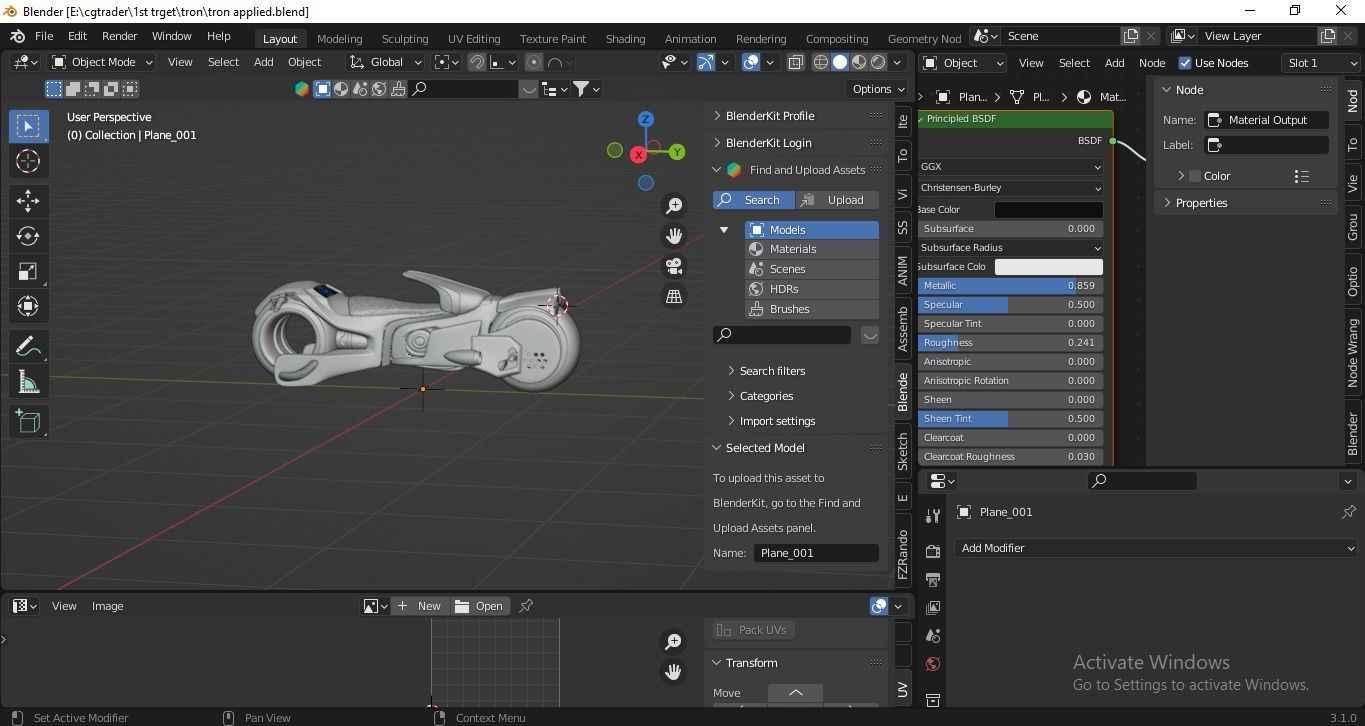Select the 3D Cursor tool
The image size is (1365, 726).
[x=28, y=161]
